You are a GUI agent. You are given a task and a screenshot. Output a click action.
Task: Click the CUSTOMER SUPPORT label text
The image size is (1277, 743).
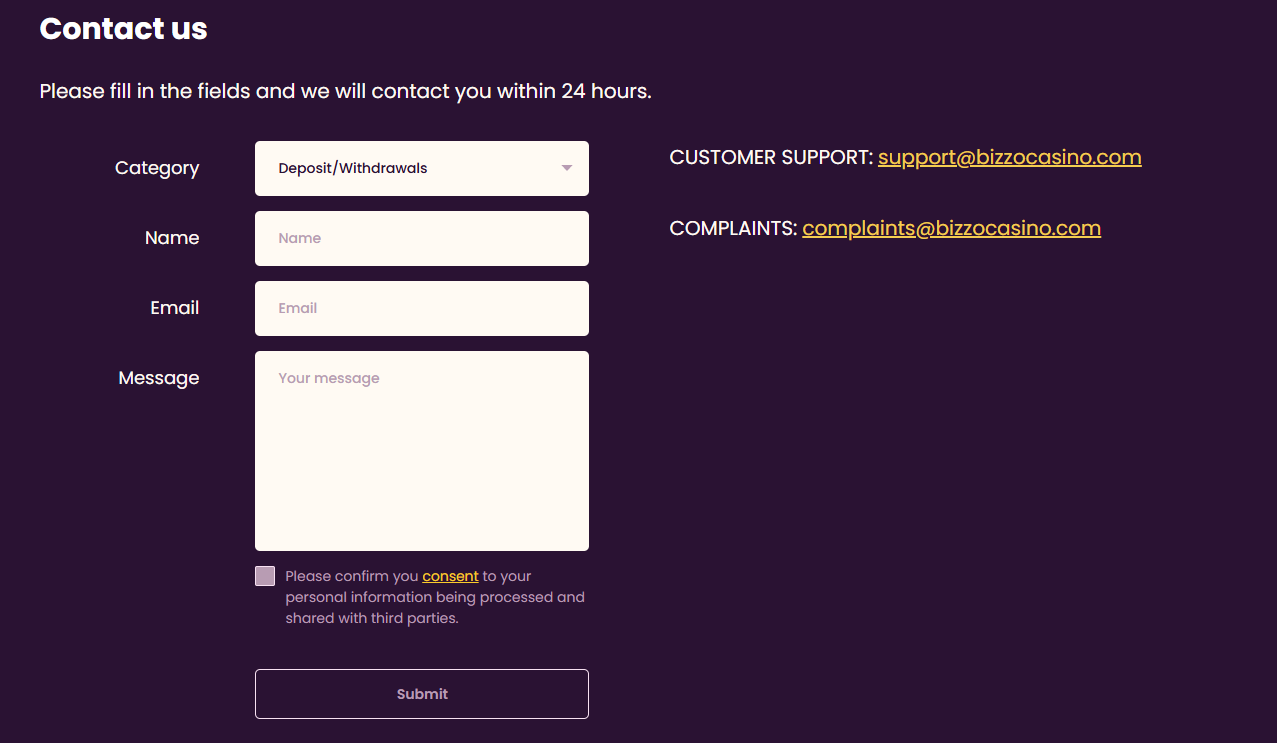[770, 158]
